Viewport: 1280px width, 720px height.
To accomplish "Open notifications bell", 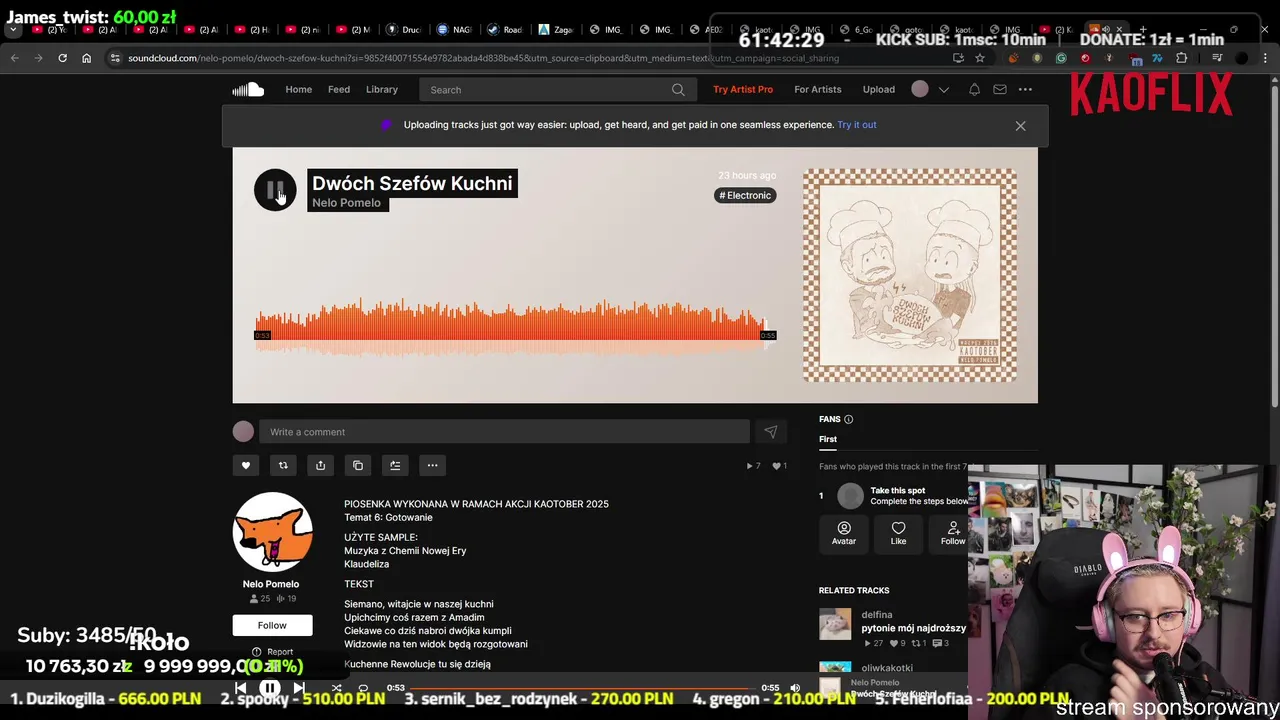I will (974, 90).
